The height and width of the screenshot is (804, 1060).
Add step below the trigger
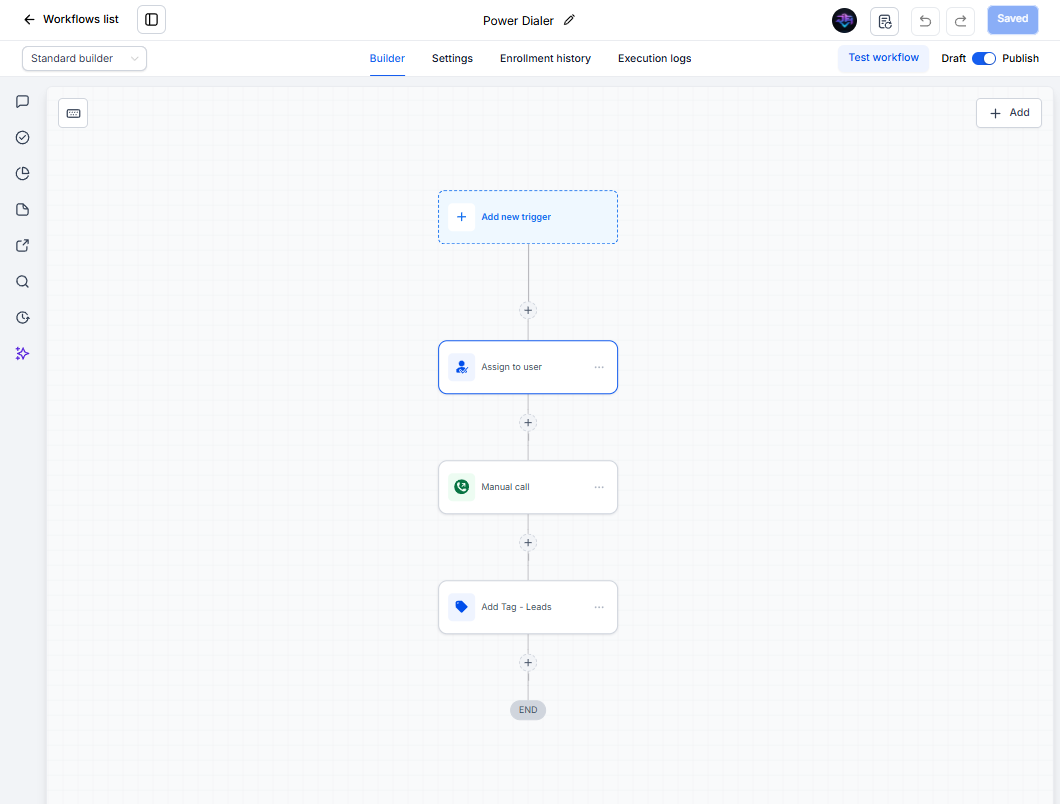[x=528, y=310]
